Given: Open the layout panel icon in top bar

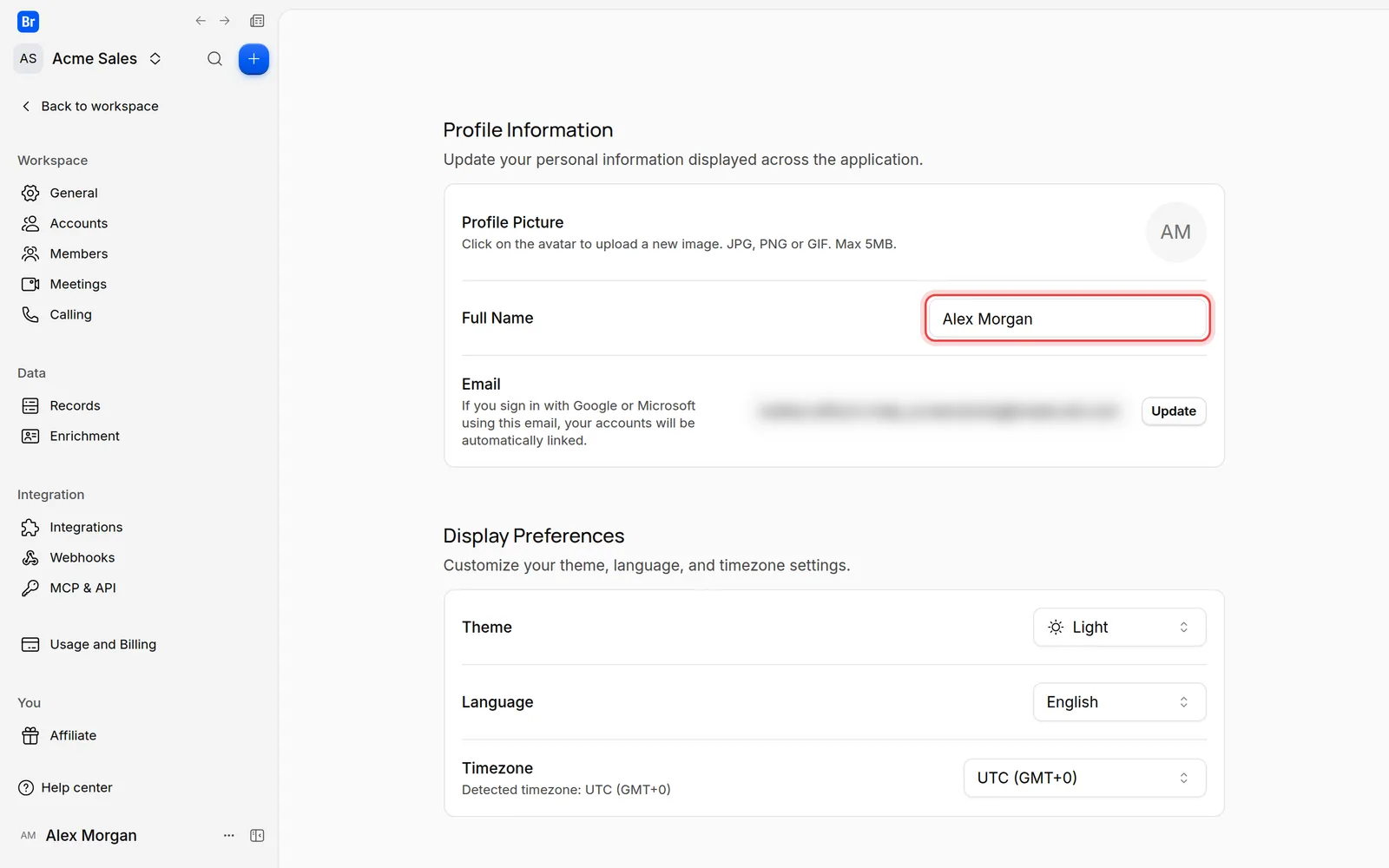Looking at the screenshot, I should 257,21.
